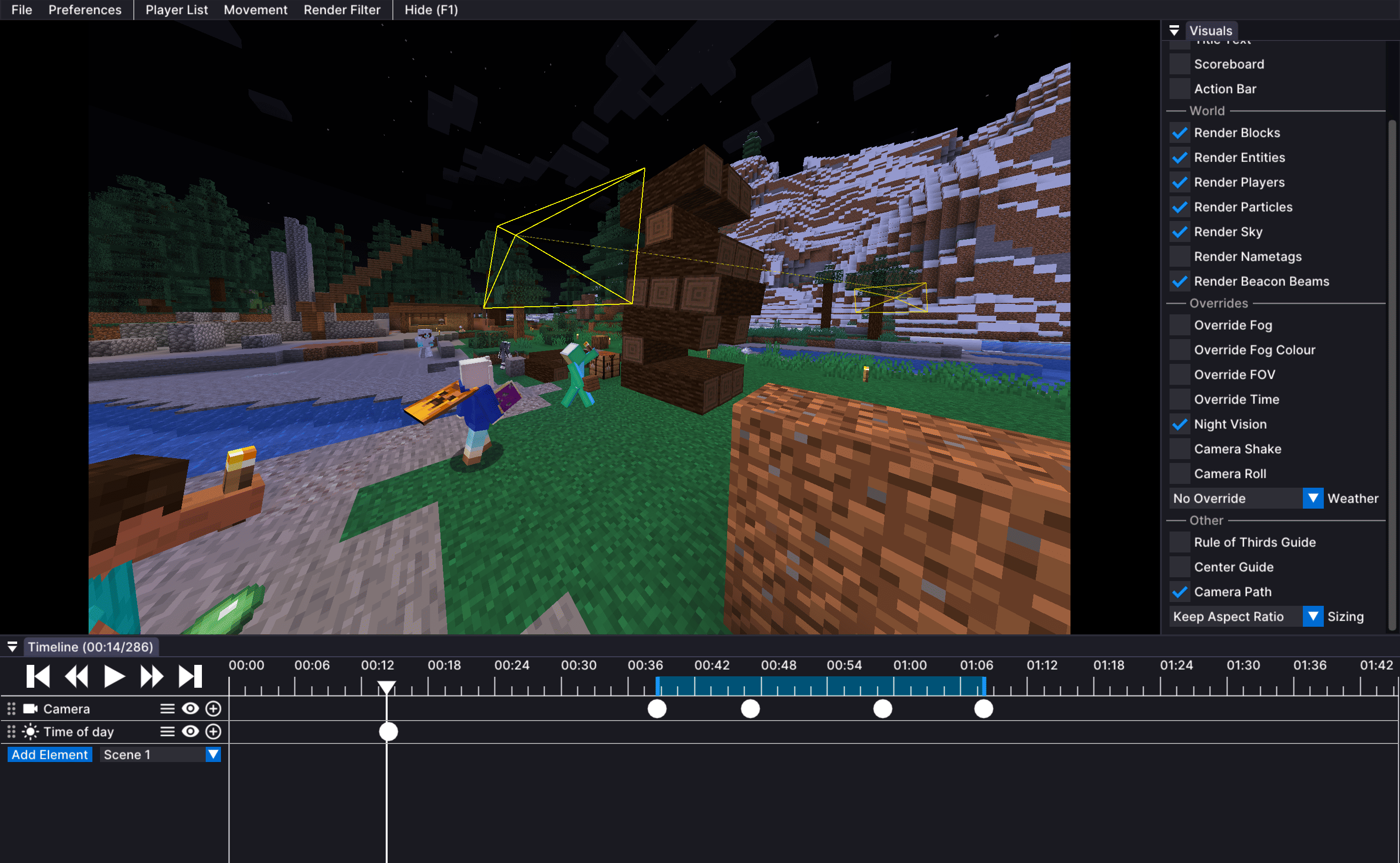Screen dimensions: 1400x863
Task: Hide the Camera Path
Action: click(x=1179, y=592)
